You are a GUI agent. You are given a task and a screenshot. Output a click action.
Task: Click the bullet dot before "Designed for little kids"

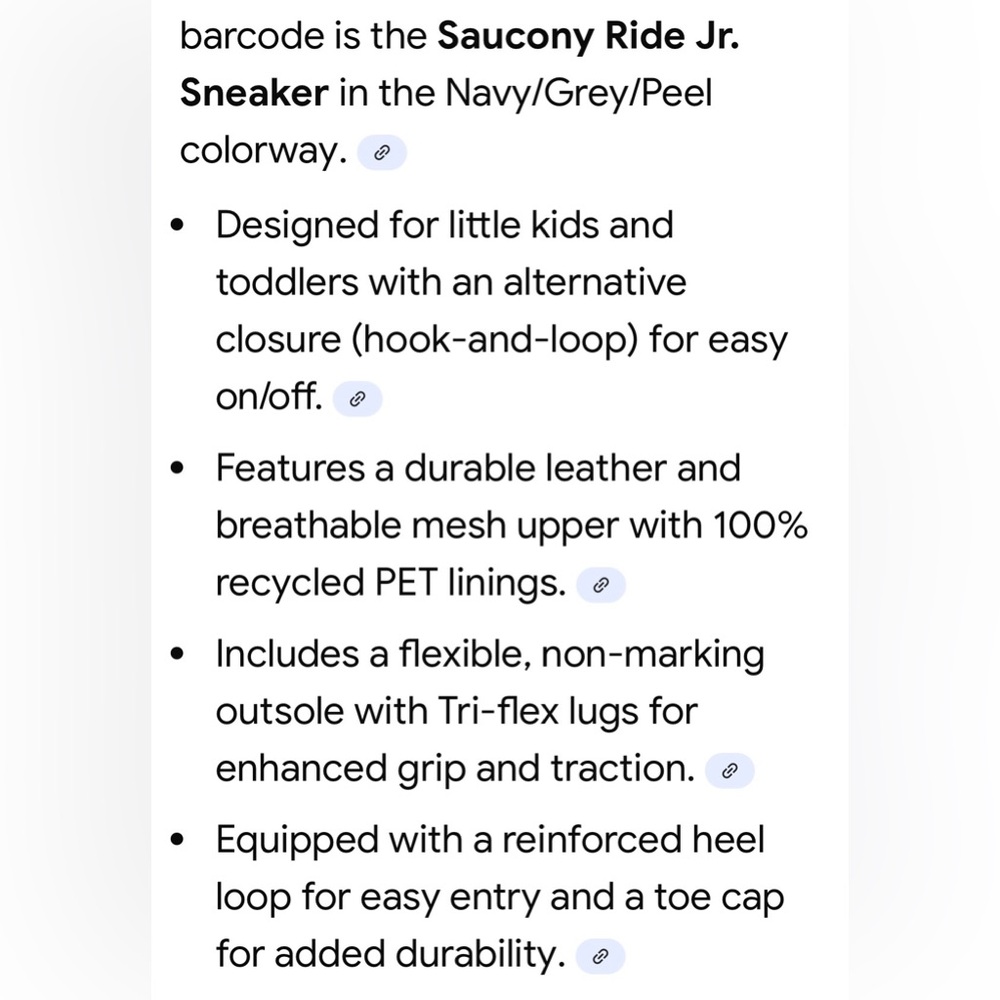click(177, 225)
